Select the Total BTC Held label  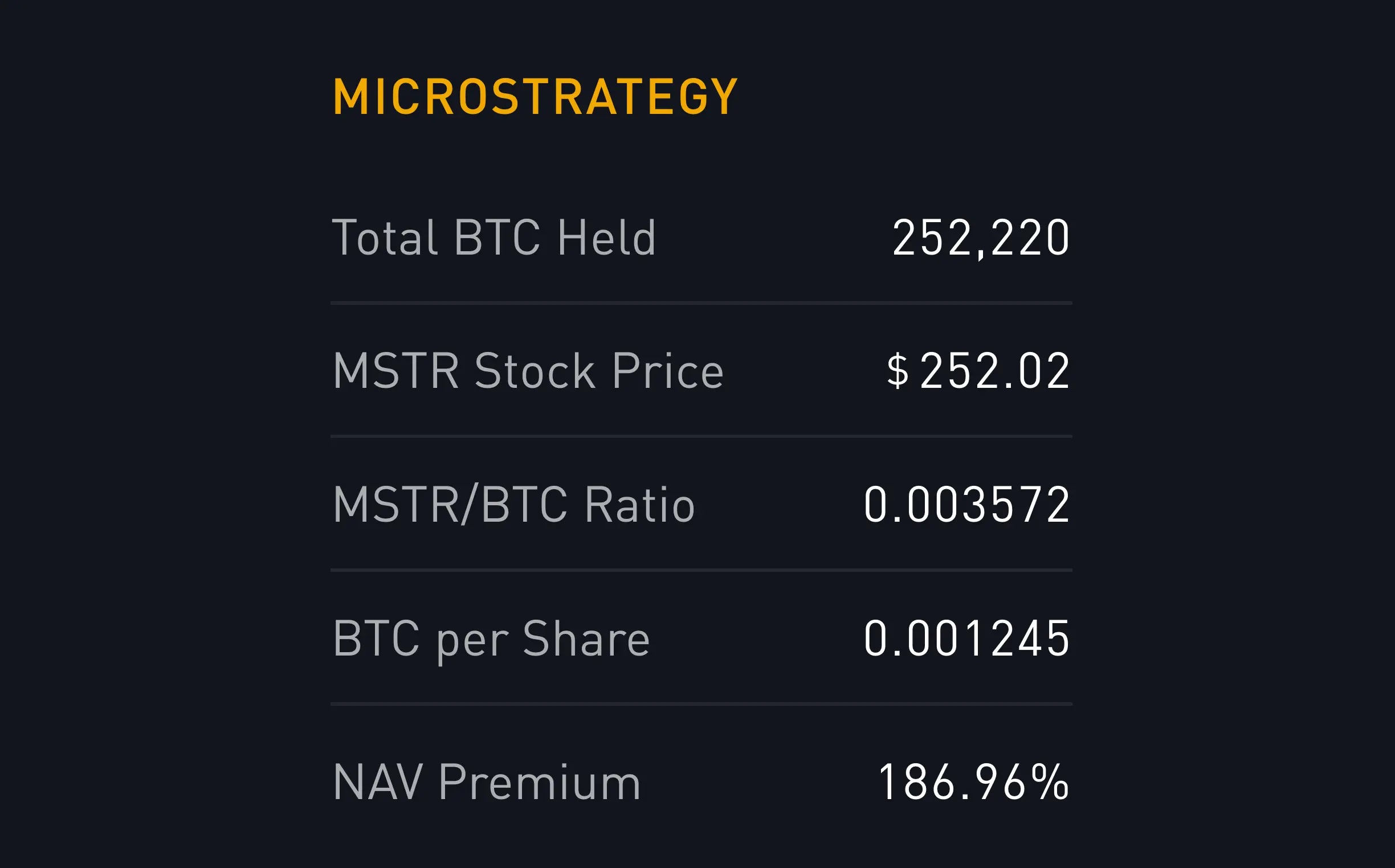pos(494,237)
